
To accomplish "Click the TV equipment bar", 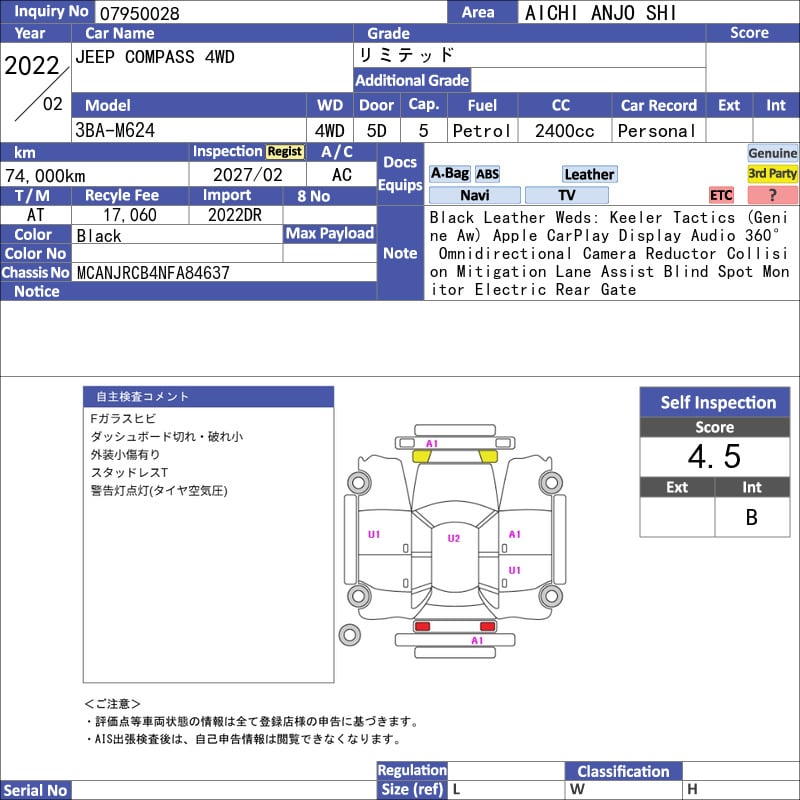I will tap(566, 195).
